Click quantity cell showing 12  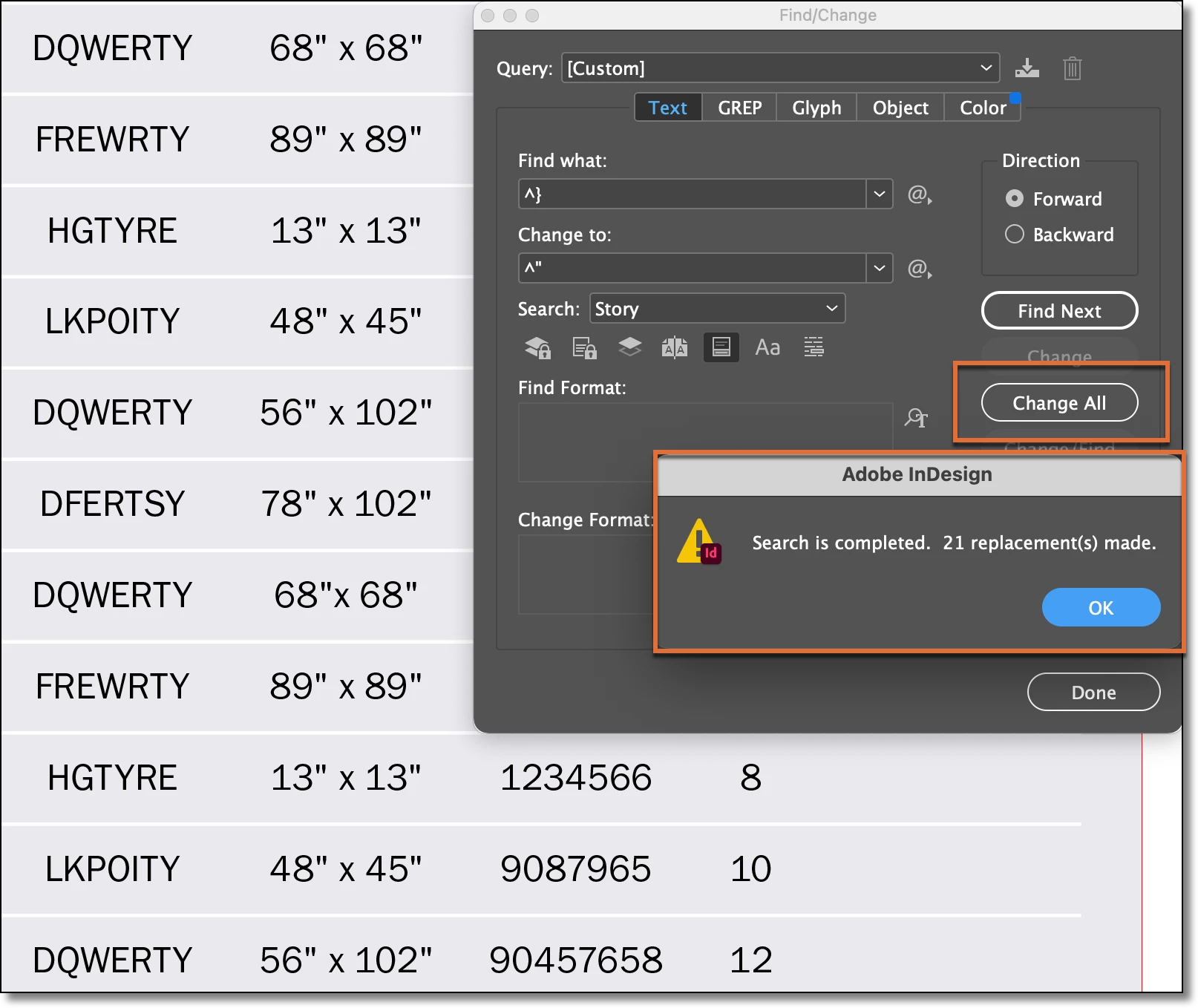tap(750, 960)
